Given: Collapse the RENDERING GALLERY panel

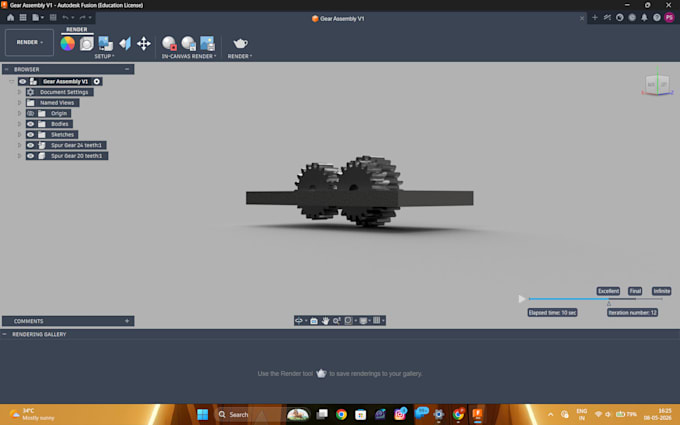Looking at the screenshot, I should pyautogui.click(x=4, y=334).
